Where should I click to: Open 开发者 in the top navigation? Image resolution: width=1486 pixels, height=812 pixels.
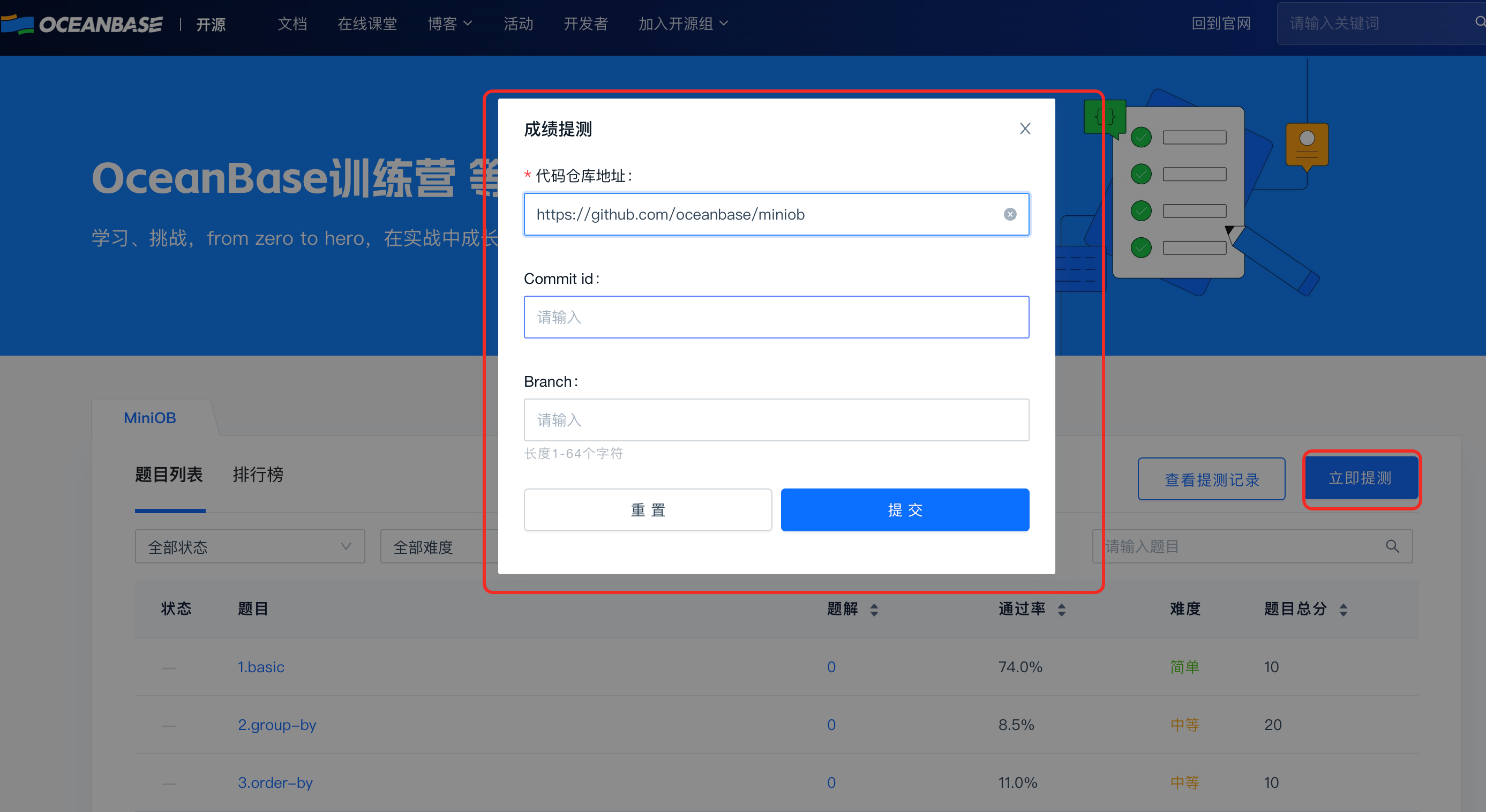[x=586, y=24]
